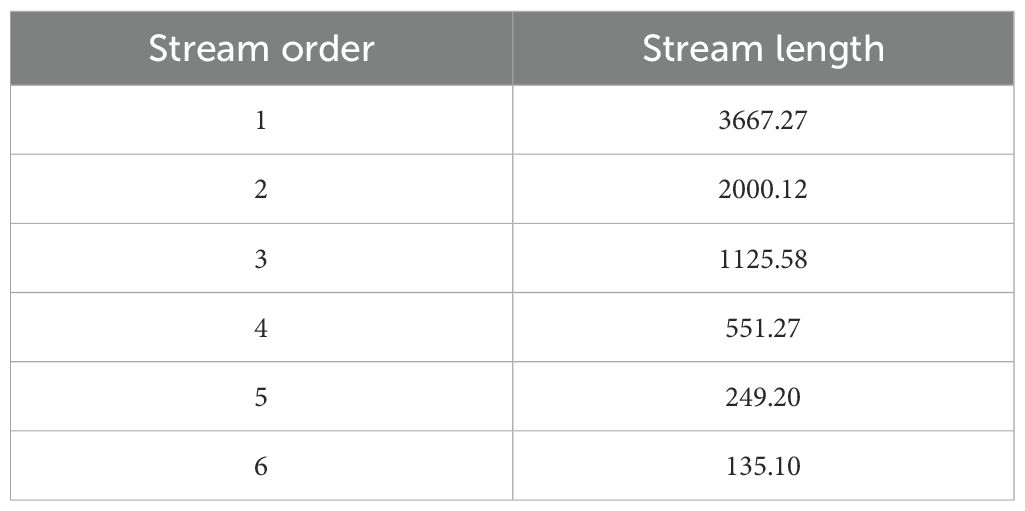This screenshot has height=511, width=1025.
Task: Select the stream length value 2000.12
Action: (763, 189)
